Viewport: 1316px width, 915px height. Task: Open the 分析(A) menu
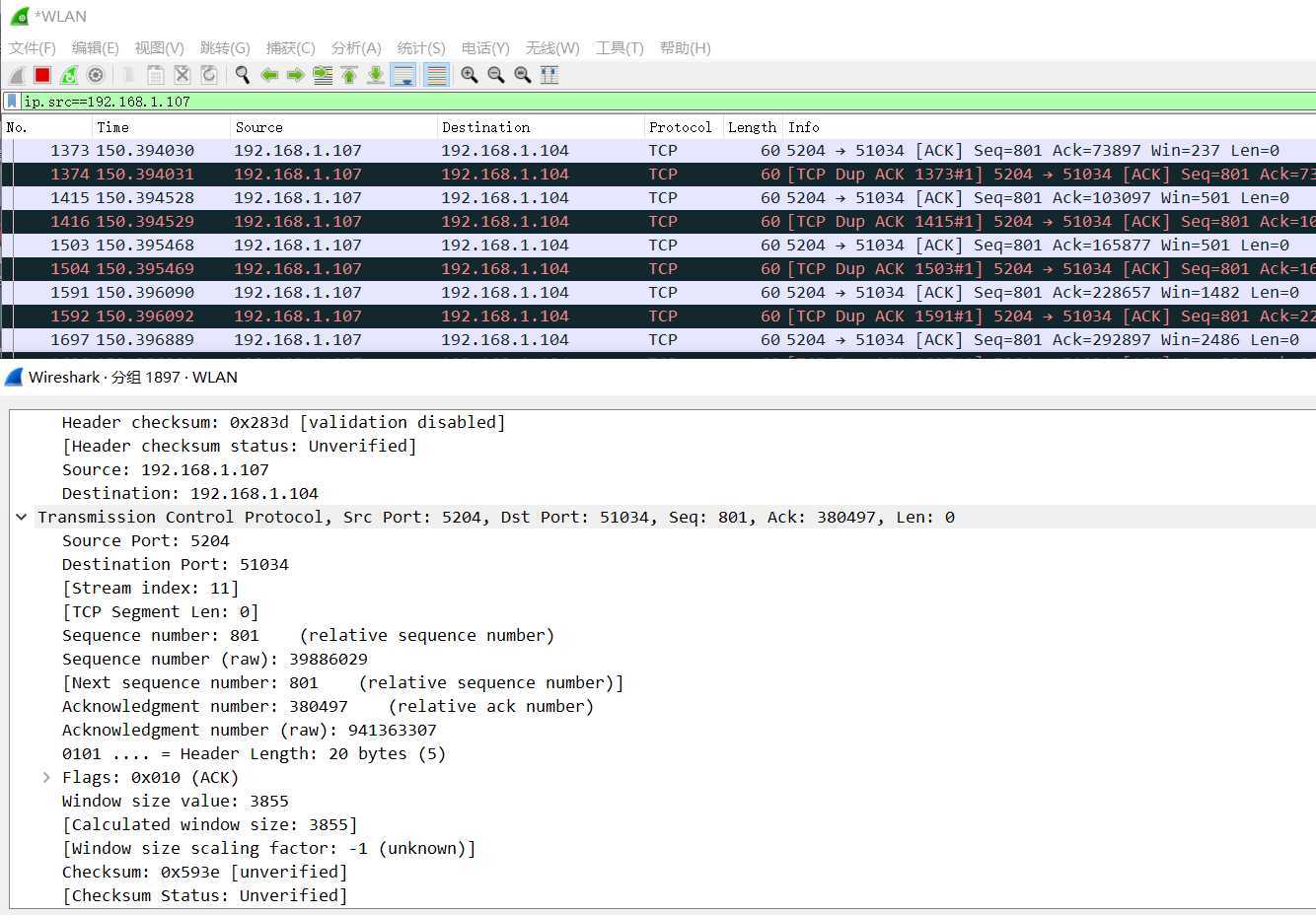[x=356, y=47]
